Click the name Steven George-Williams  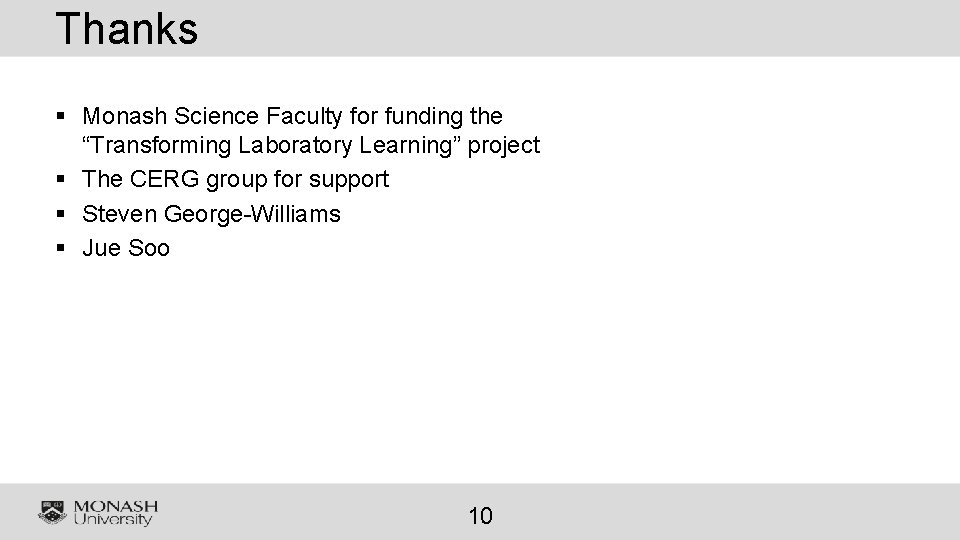(x=211, y=214)
